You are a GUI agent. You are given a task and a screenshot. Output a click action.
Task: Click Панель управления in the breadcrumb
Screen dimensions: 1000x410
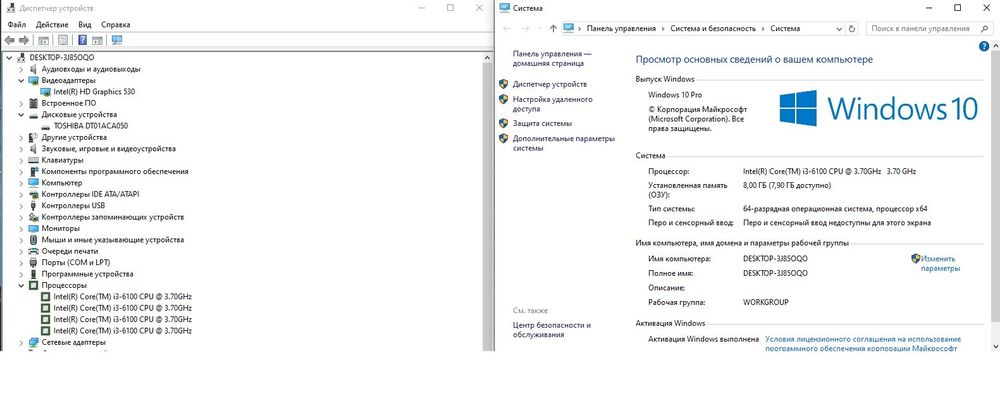(x=621, y=29)
